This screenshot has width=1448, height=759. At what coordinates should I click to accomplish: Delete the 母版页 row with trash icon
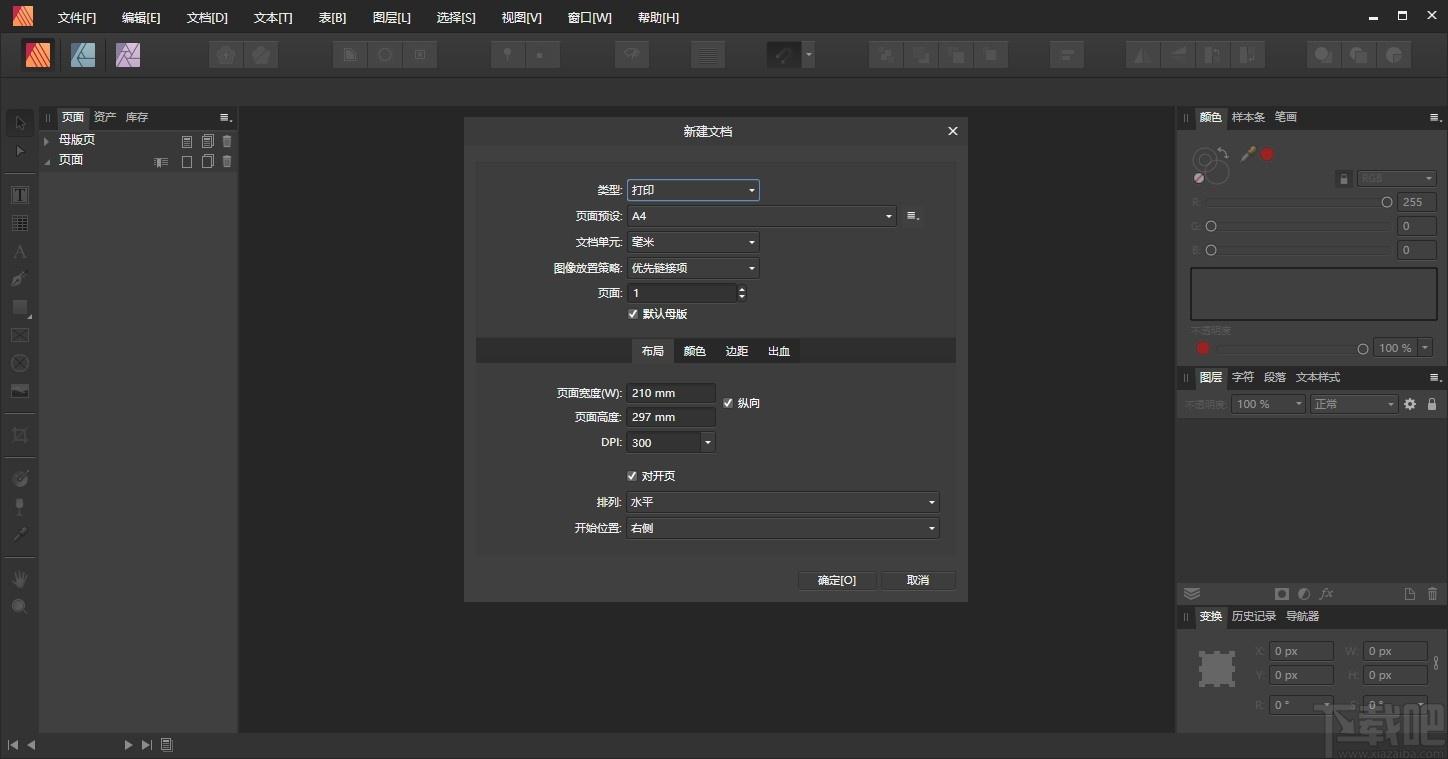(x=227, y=141)
